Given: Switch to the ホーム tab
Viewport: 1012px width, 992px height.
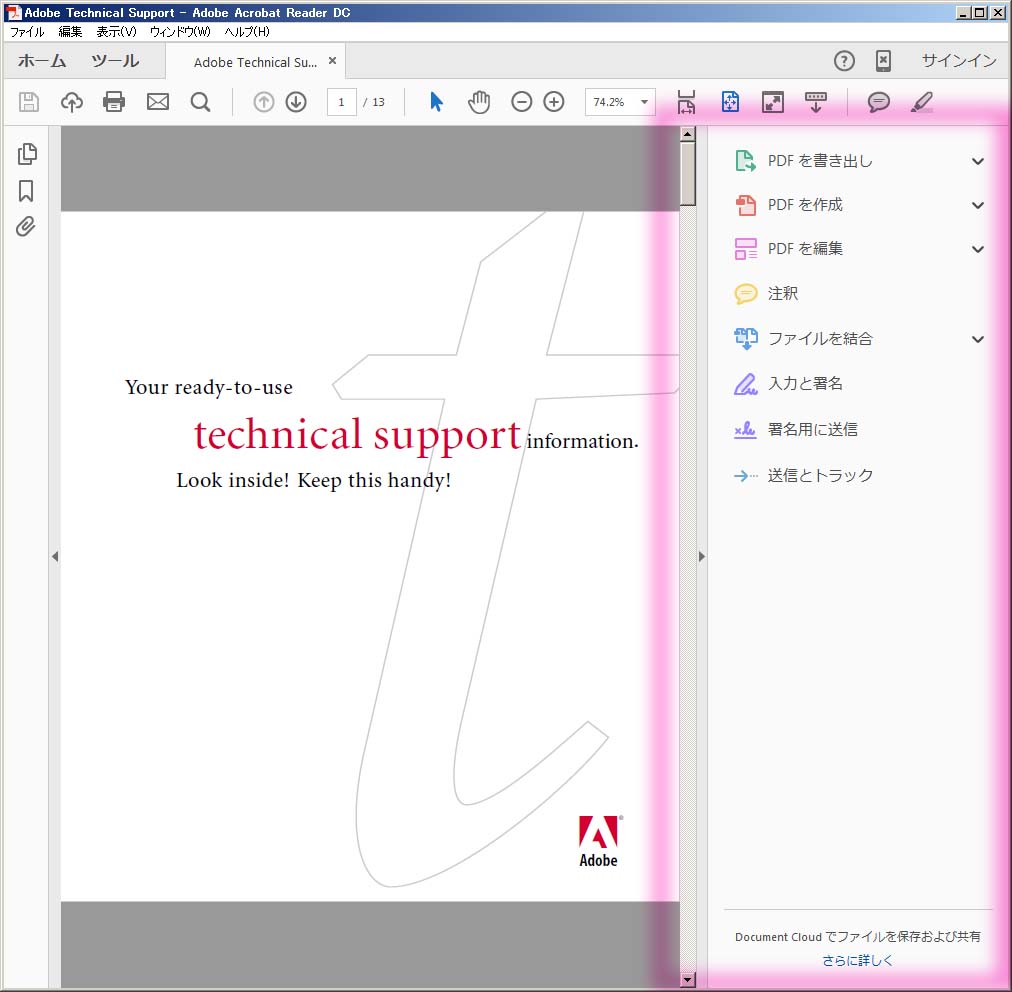Looking at the screenshot, I should tap(42, 61).
